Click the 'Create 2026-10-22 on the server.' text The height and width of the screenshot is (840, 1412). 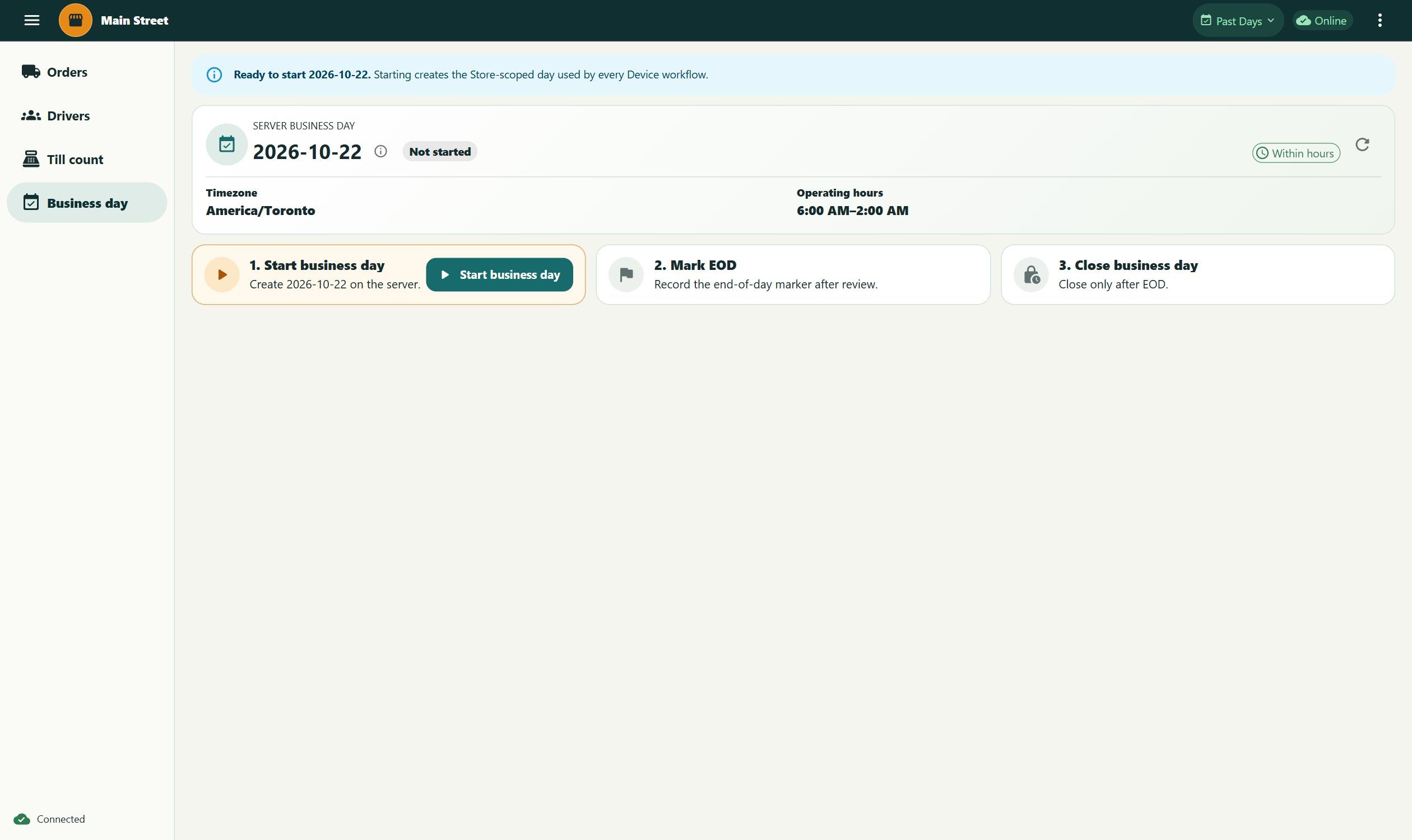(x=335, y=284)
